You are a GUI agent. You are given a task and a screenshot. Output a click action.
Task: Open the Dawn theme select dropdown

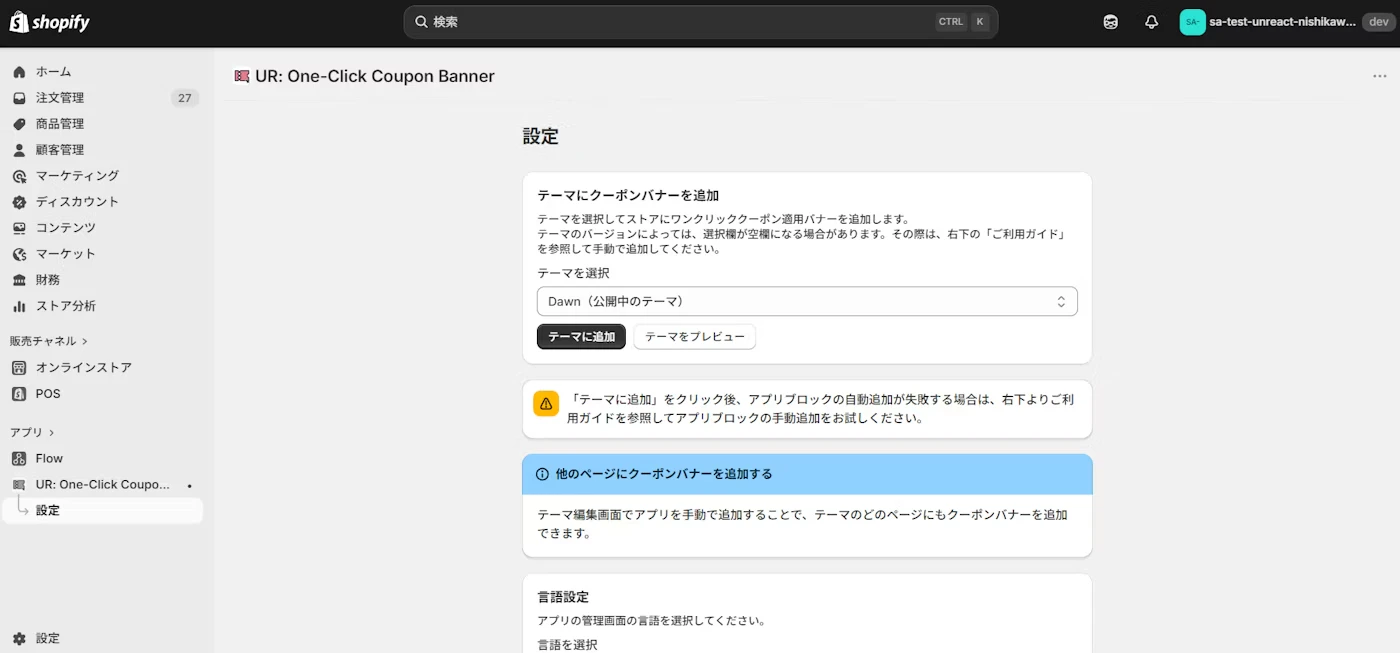pos(807,301)
